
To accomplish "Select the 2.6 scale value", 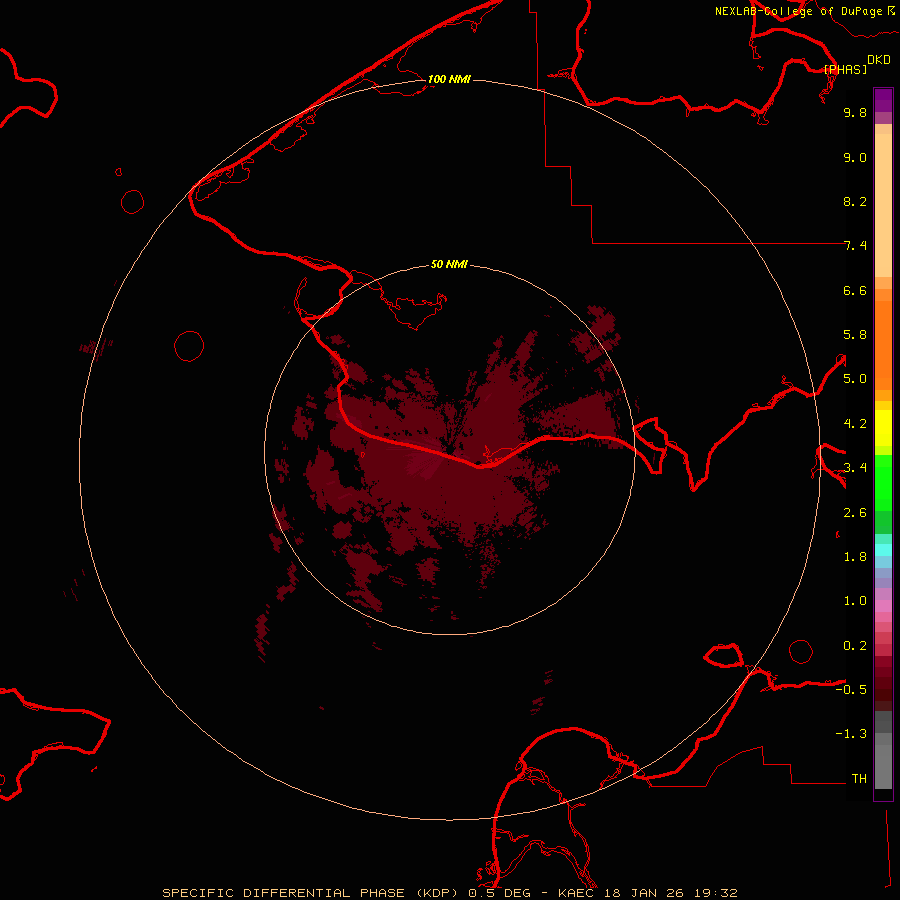I will click(855, 513).
